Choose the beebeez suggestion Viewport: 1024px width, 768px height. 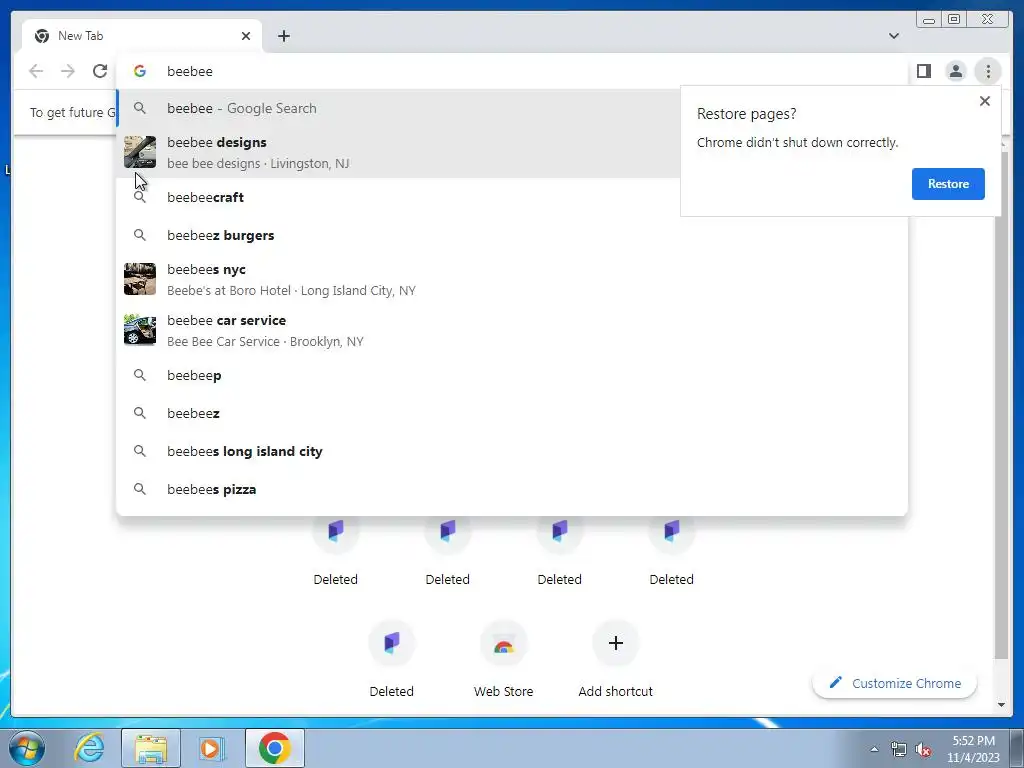coord(512,413)
